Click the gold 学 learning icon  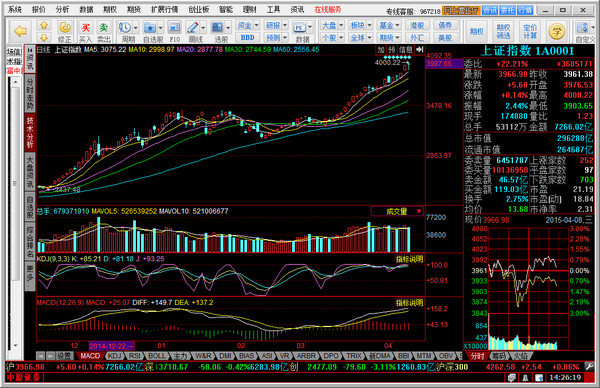click(557, 31)
